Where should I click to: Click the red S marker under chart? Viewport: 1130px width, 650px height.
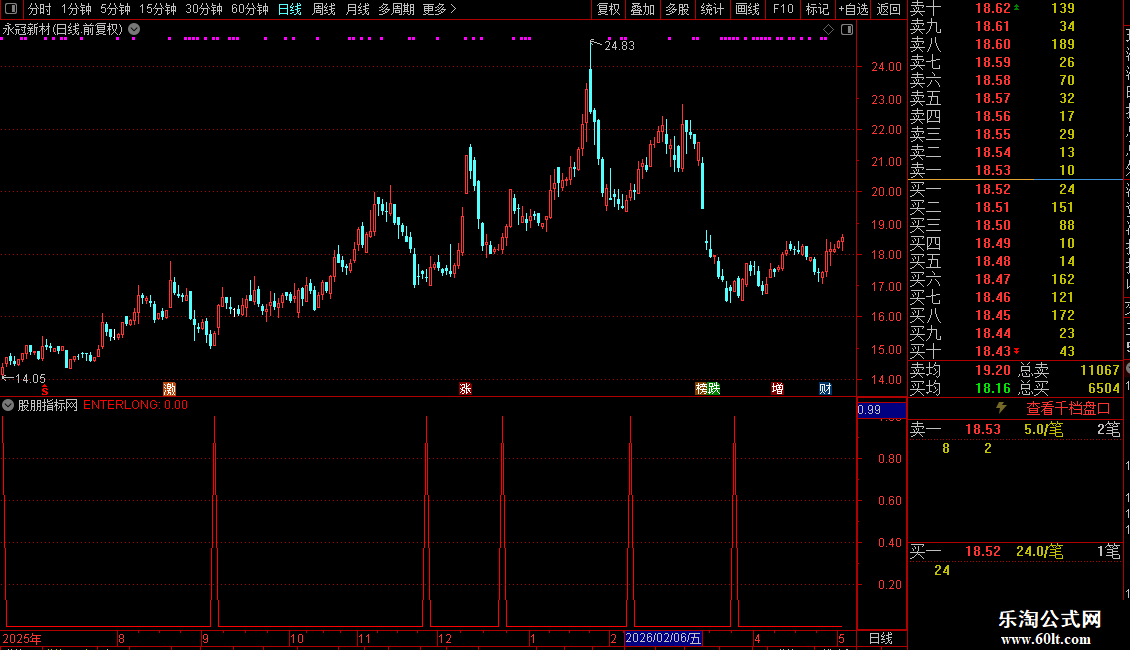(45, 389)
